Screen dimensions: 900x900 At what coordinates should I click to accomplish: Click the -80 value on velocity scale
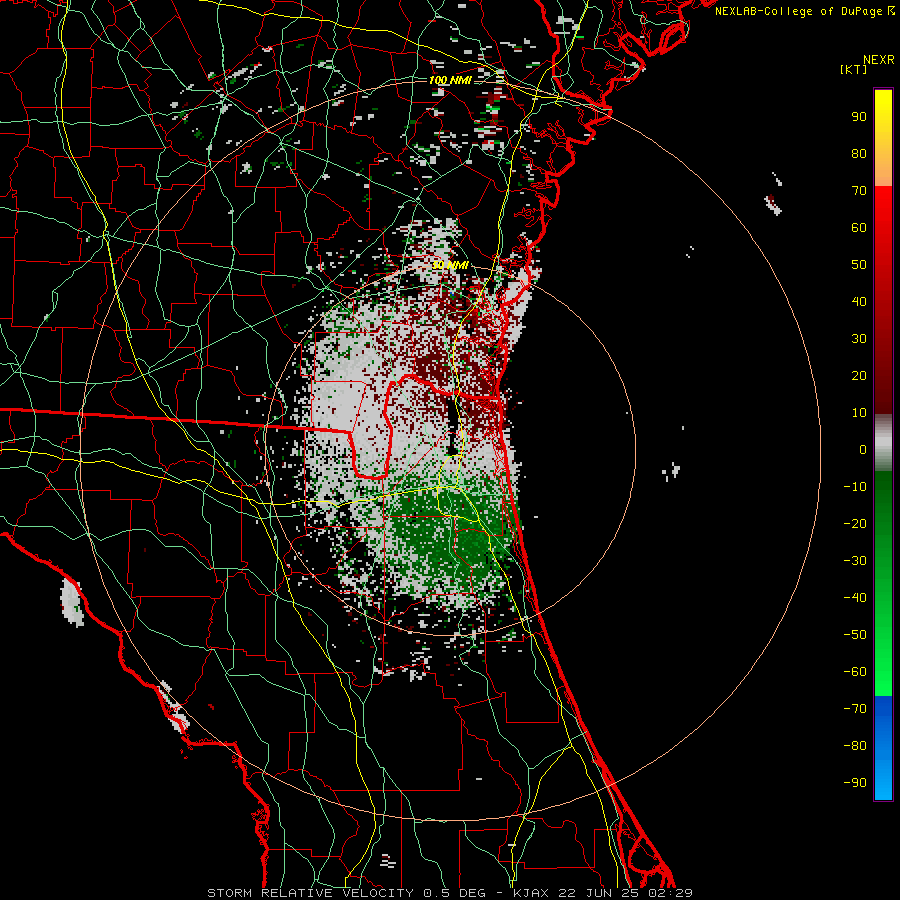[x=855, y=746]
